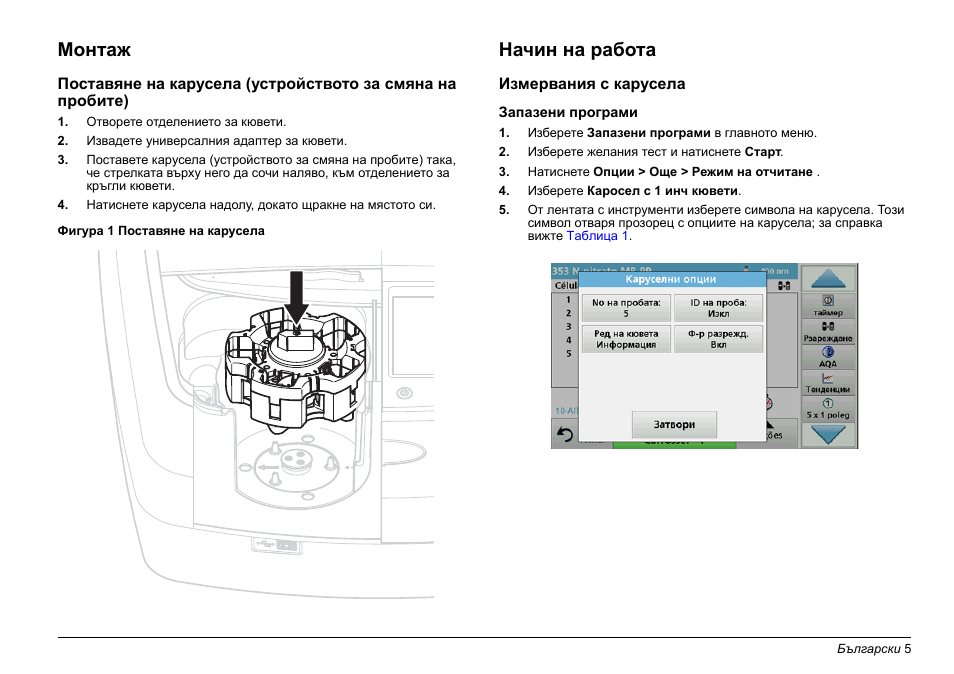Image resolution: width=954 pixels, height=674 pixels.
Task: Click the 'Монтаж' heading
Action: pos(94,49)
